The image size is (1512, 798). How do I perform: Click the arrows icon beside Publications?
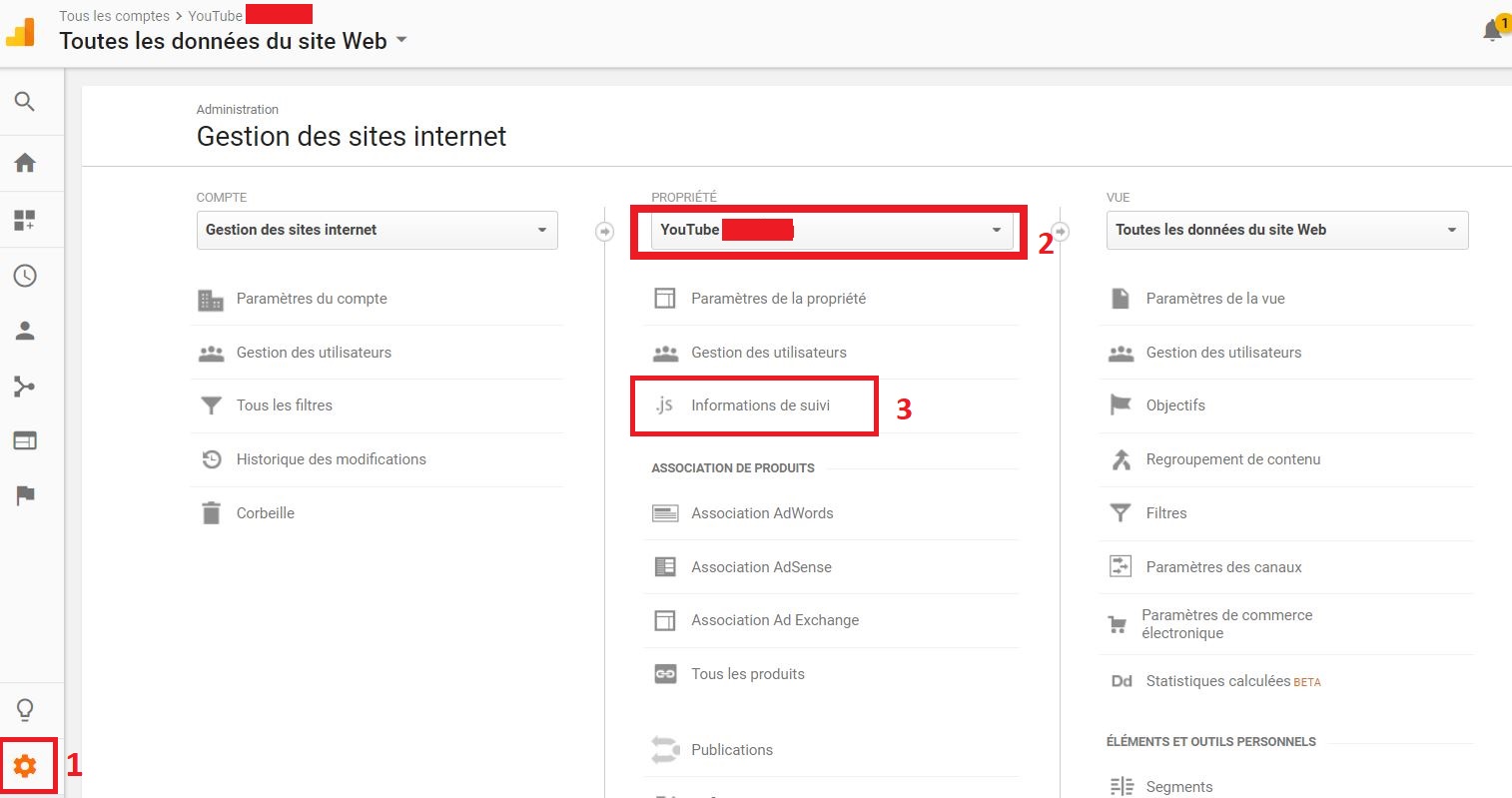pyautogui.click(x=665, y=750)
